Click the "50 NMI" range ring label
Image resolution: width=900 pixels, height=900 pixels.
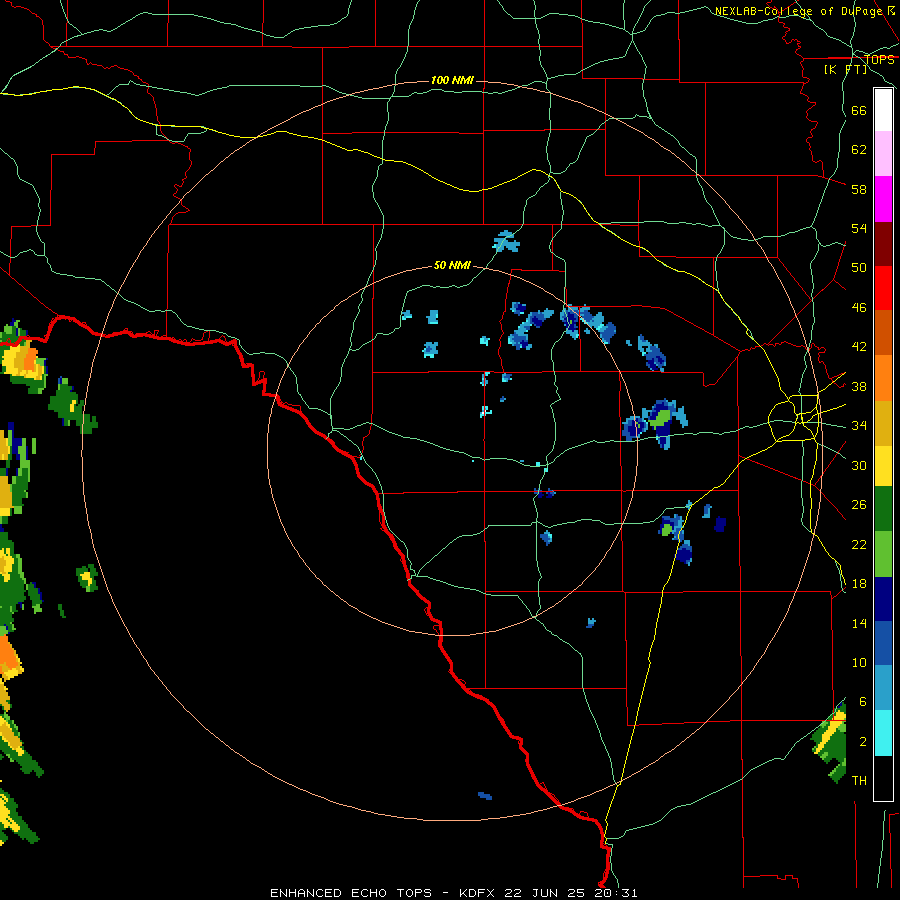pos(452,265)
